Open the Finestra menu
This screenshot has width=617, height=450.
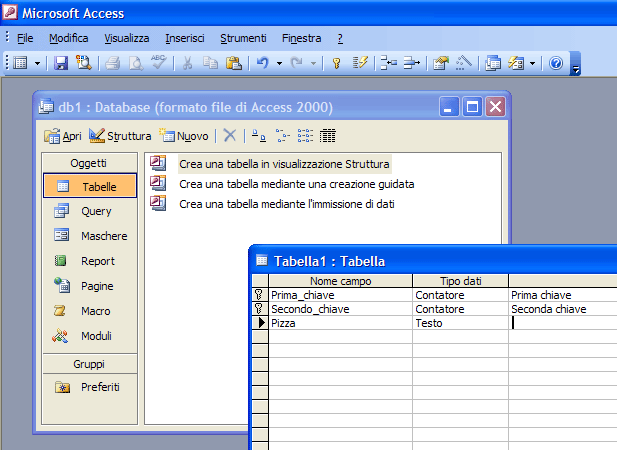(301, 38)
